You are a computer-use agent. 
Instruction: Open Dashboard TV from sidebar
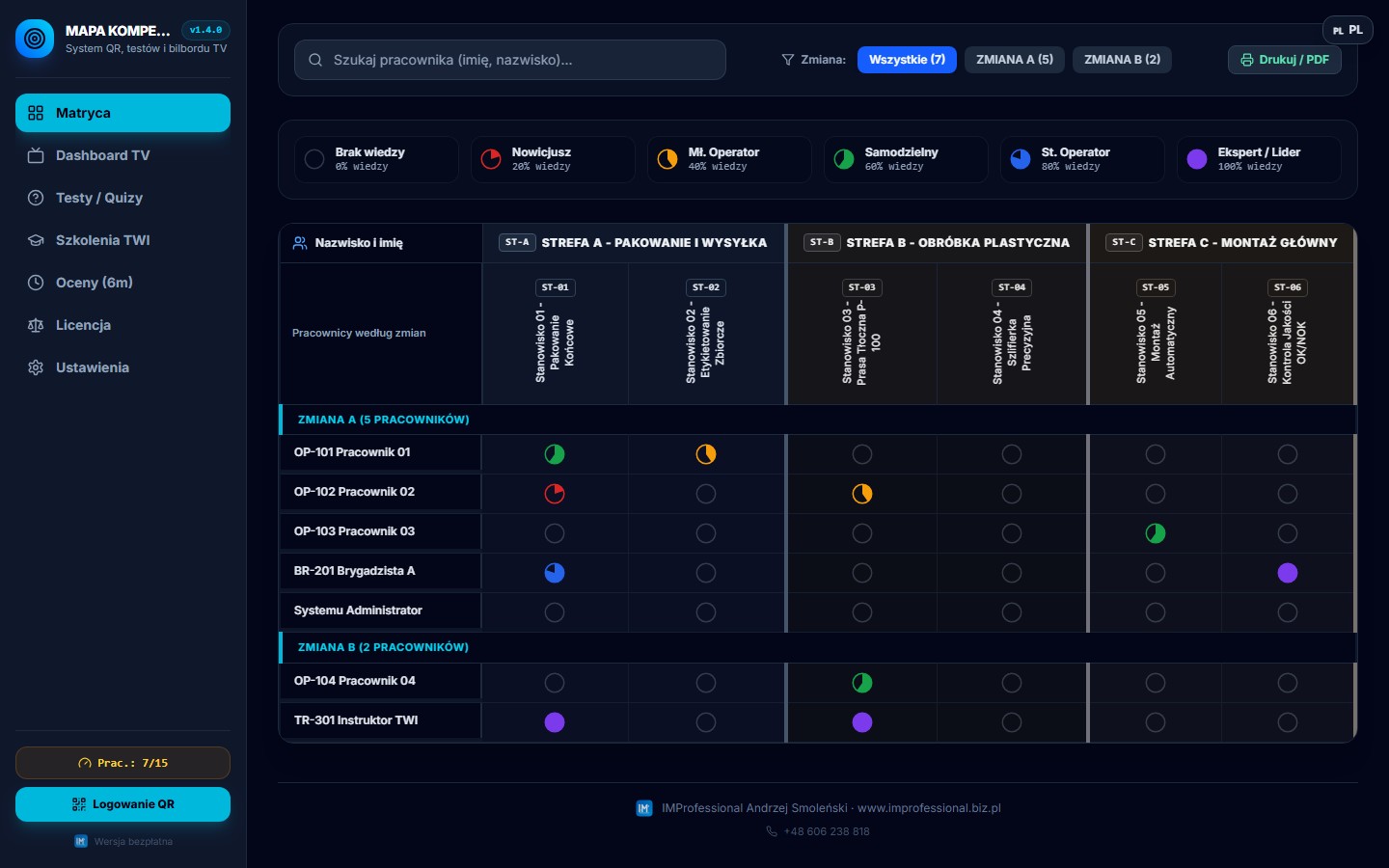click(x=123, y=155)
